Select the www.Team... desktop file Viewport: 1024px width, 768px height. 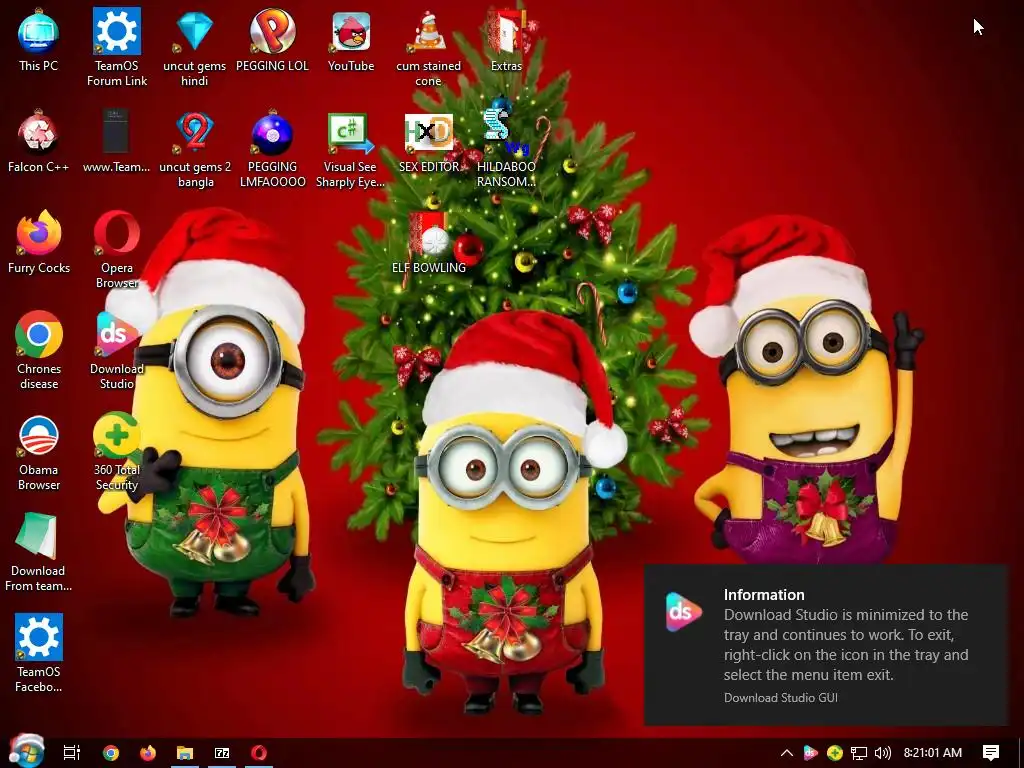(x=116, y=140)
